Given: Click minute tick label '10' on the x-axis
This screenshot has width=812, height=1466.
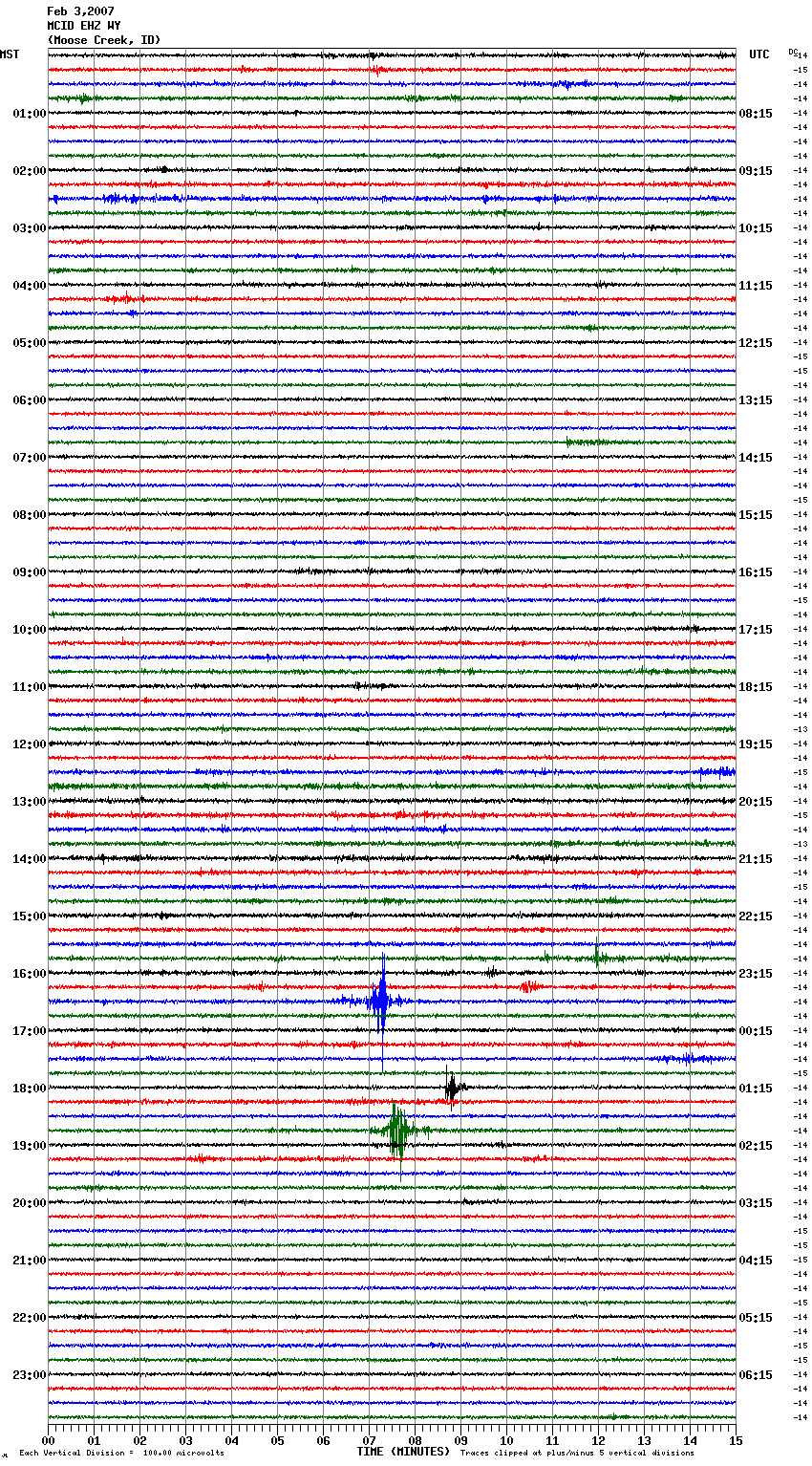Looking at the screenshot, I should click(506, 1440).
